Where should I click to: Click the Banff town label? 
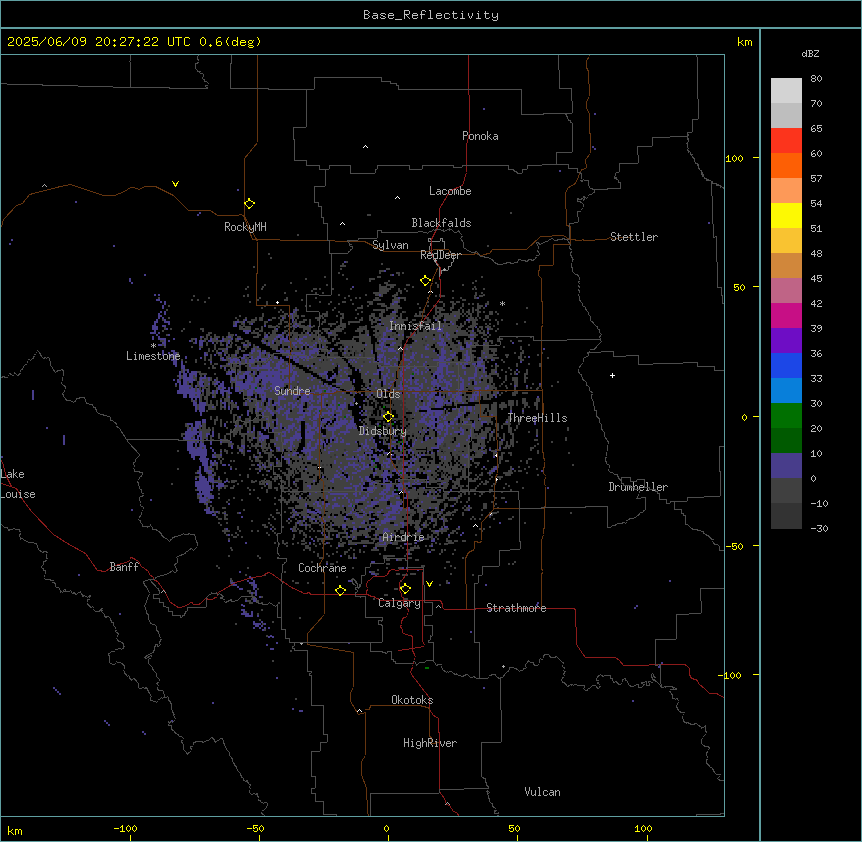click(x=124, y=567)
